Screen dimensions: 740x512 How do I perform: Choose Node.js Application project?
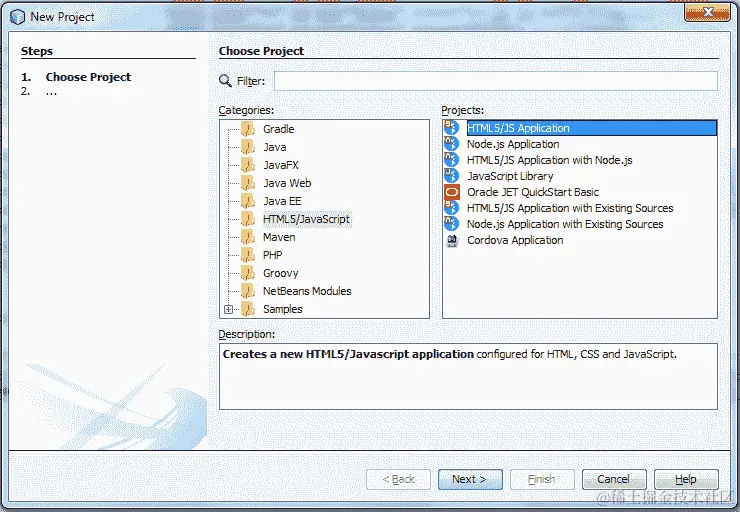tap(513, 144)
